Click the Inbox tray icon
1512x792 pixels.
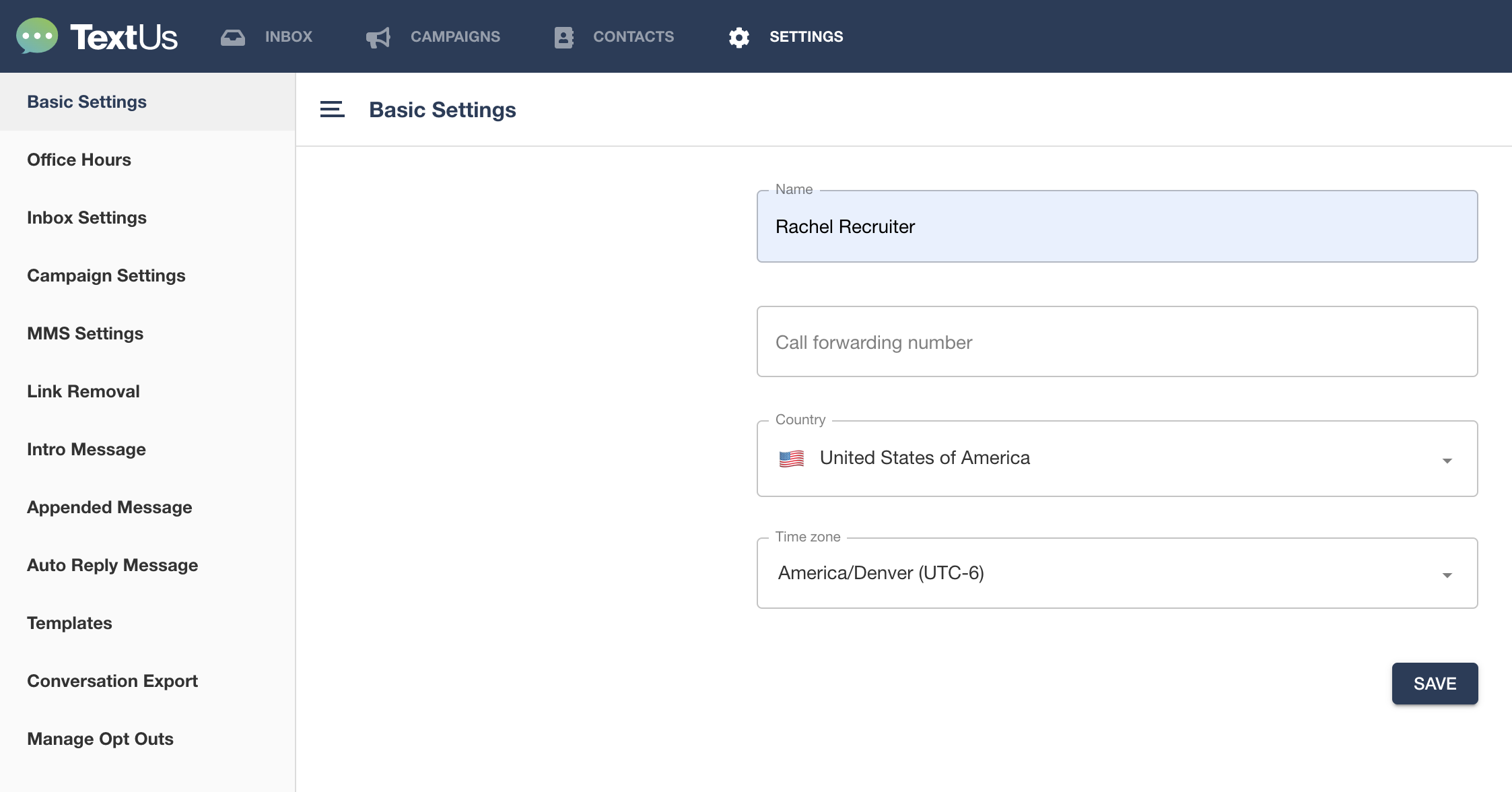(233, 37)
